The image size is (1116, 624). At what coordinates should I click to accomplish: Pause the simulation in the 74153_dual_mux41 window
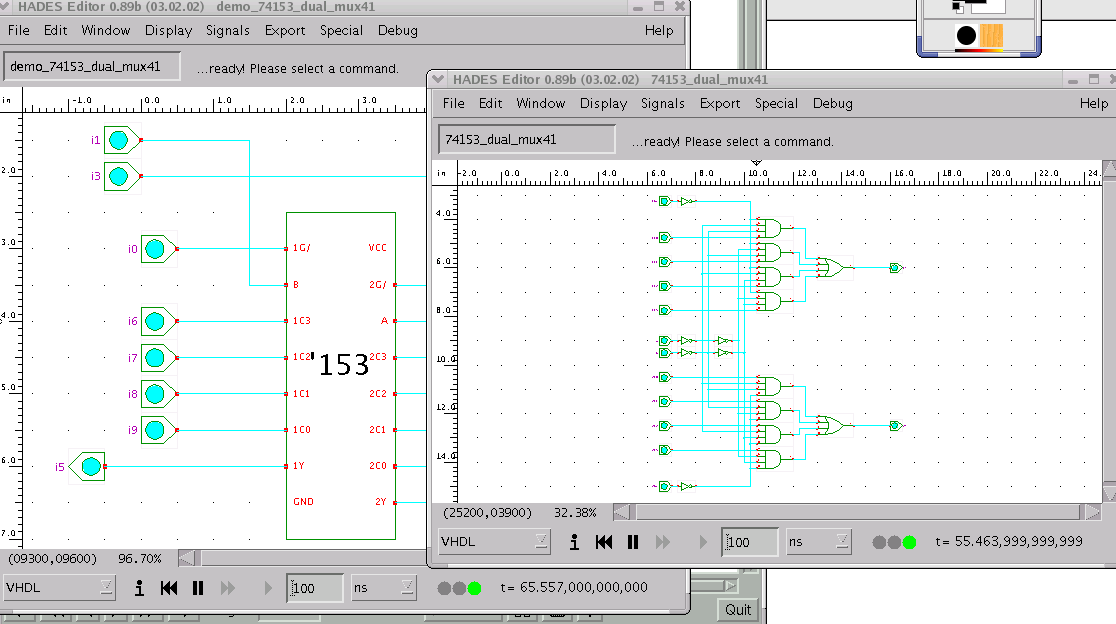point(633,542)
